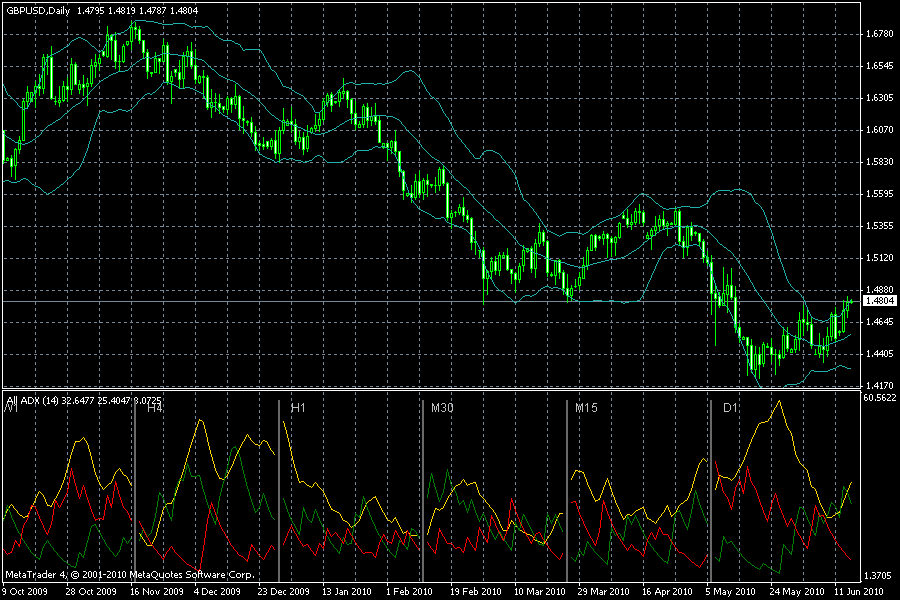Click the 1.5355 price axis value
This screenshot has height=600, width=900.
[x=880, y=226]
